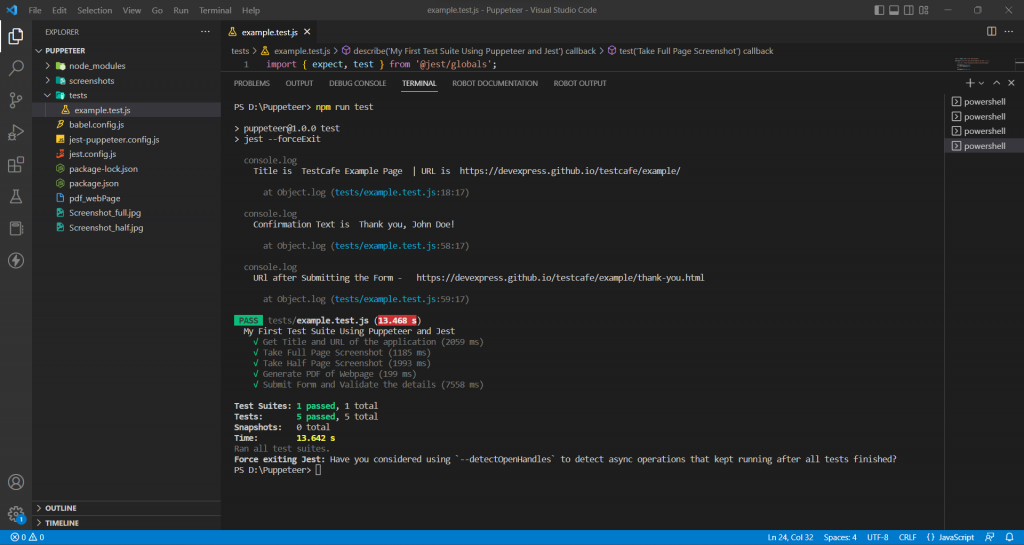
Task: Maximize the panel size with chevron up
Action: point(997,83)
